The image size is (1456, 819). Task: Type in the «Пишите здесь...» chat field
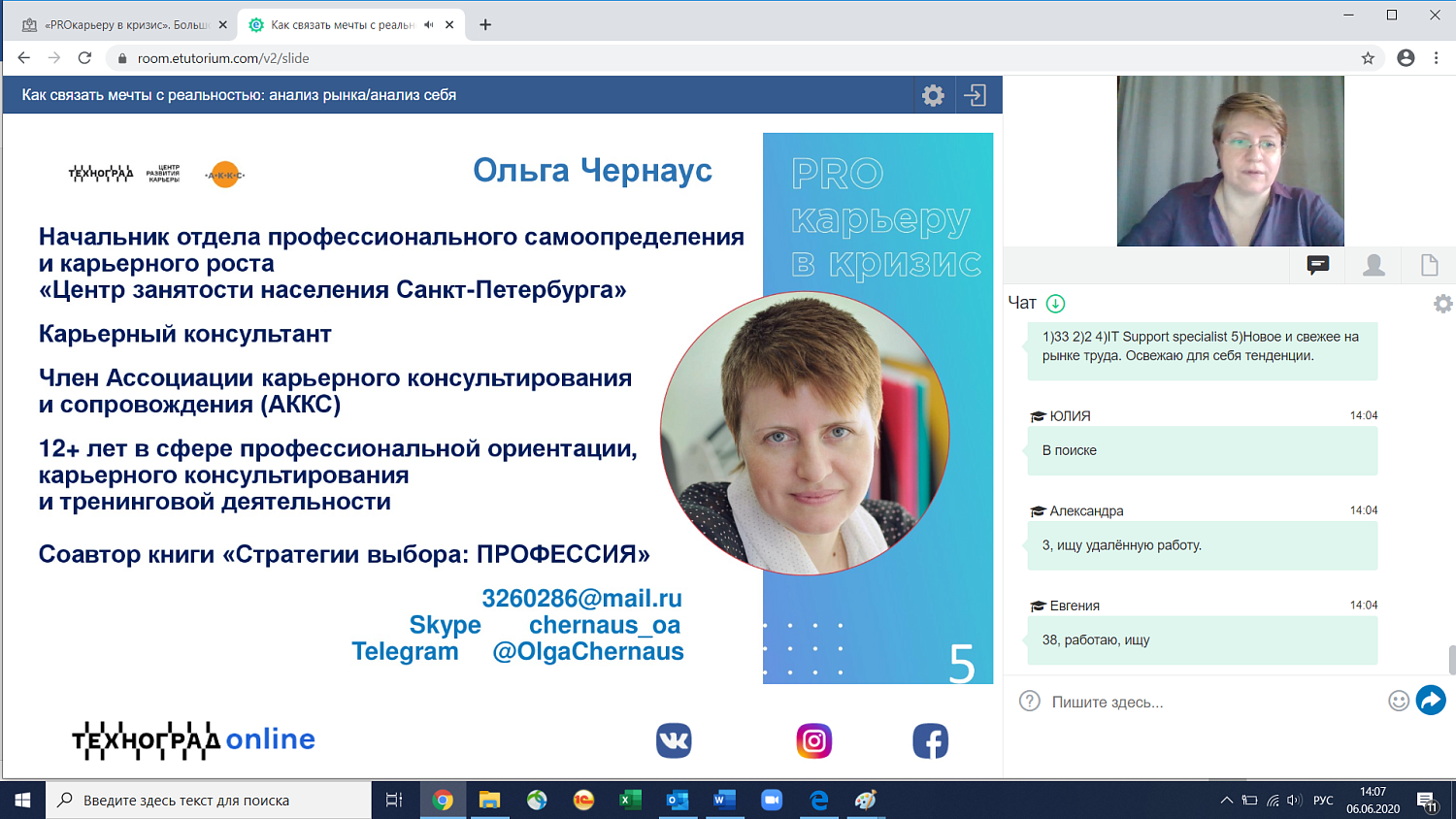(x=1213, y=702)
